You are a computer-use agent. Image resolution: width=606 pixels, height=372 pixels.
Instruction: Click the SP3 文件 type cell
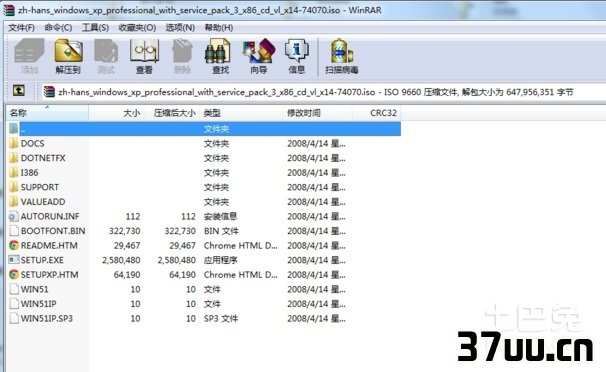221,319
